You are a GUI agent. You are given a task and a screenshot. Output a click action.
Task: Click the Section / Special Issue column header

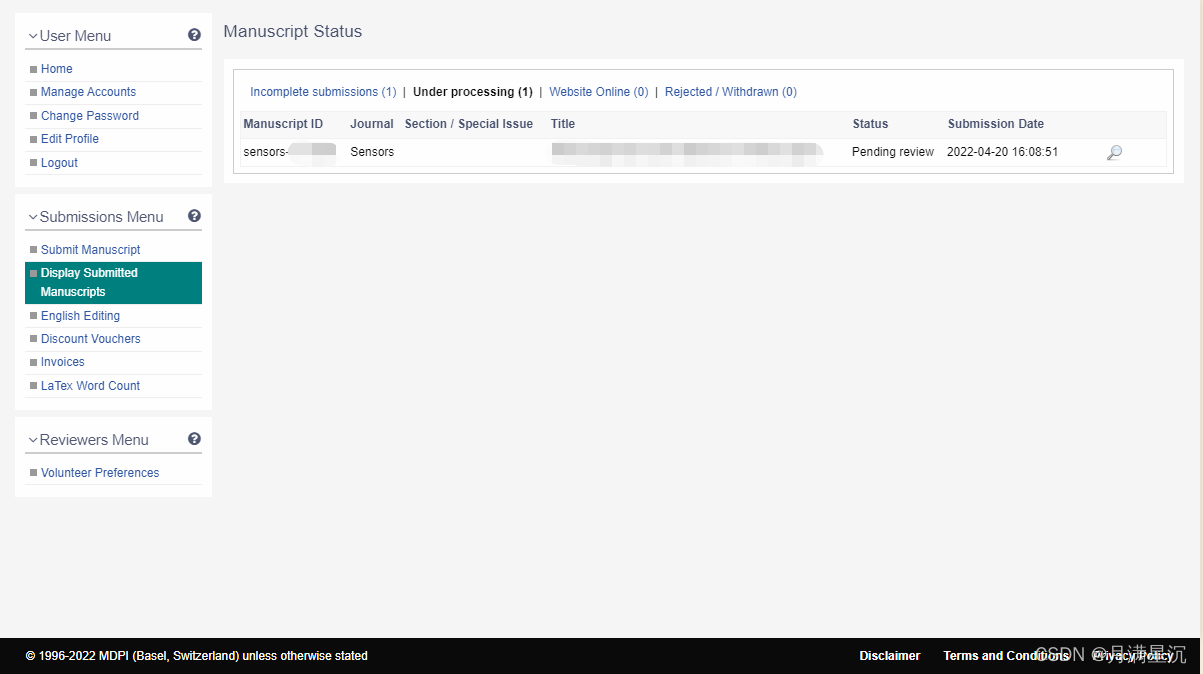click(469, 124)
